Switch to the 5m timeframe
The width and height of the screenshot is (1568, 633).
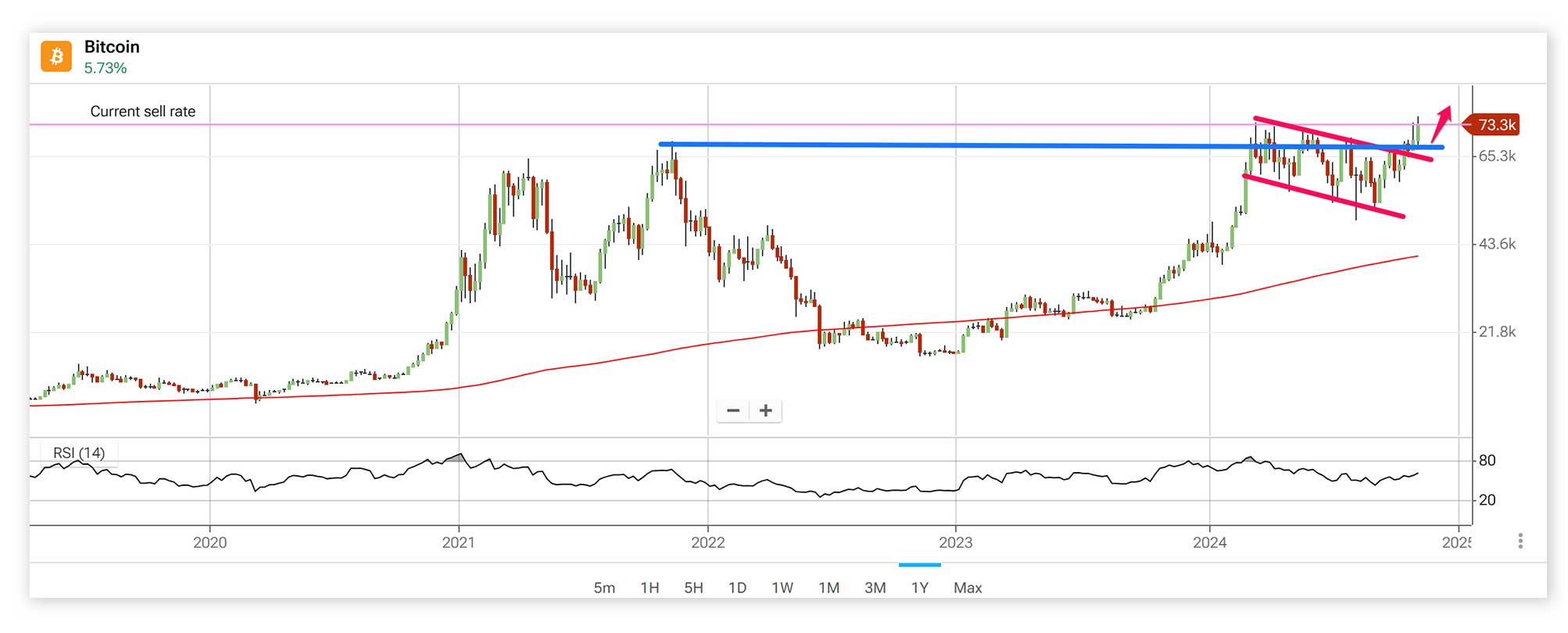point(604,588)
